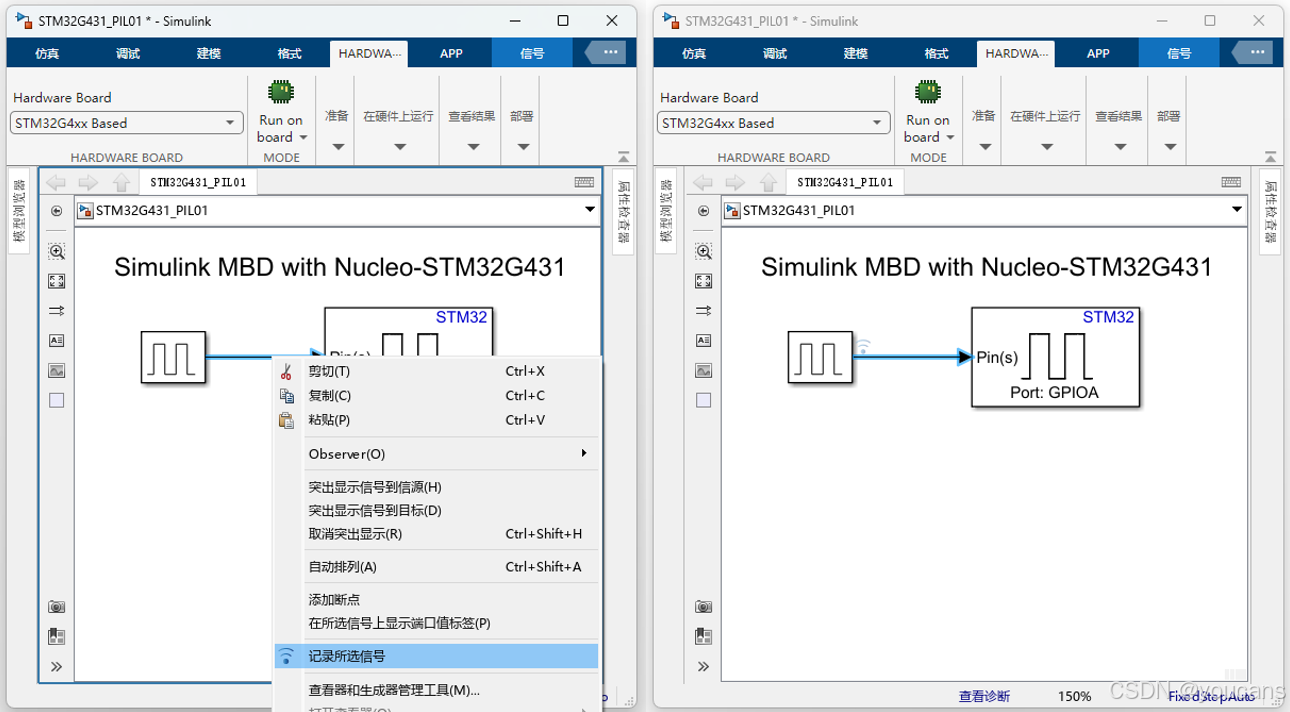
Task: Open 格式 tab in right window
Action: click(936, 54)
